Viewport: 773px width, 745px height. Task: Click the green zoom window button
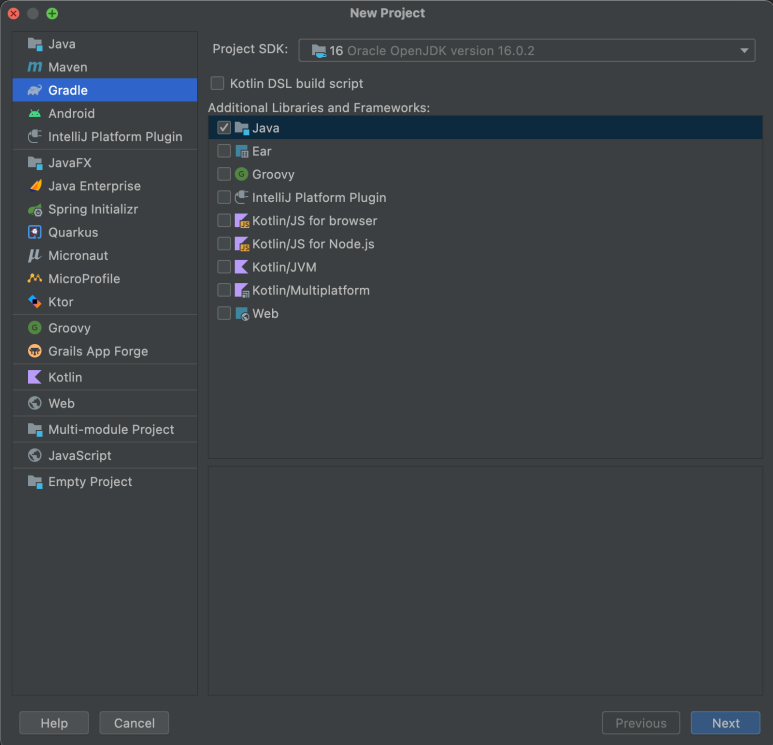click(x=52, y=13)
